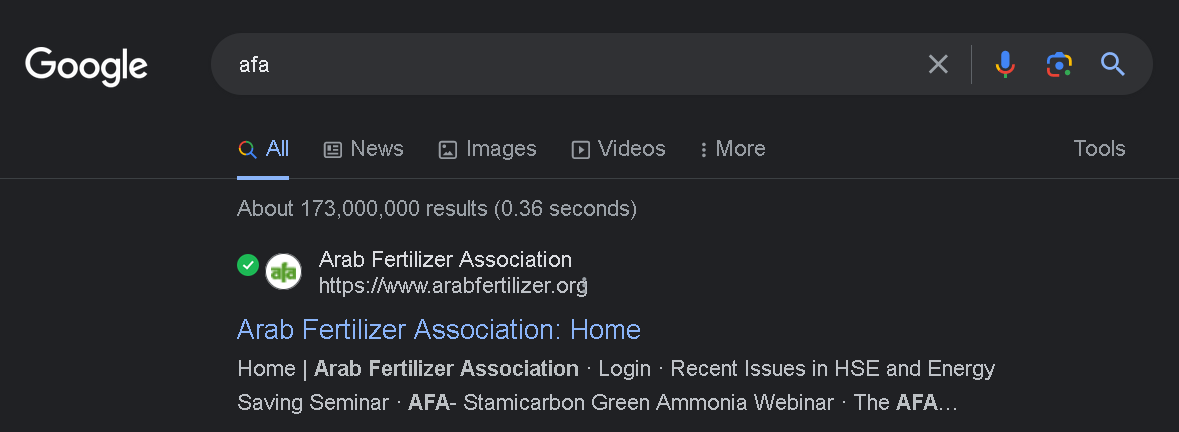Open the three-dot menu beside the URL
This screenshot has width=1179, height=432.
[586, 286]
